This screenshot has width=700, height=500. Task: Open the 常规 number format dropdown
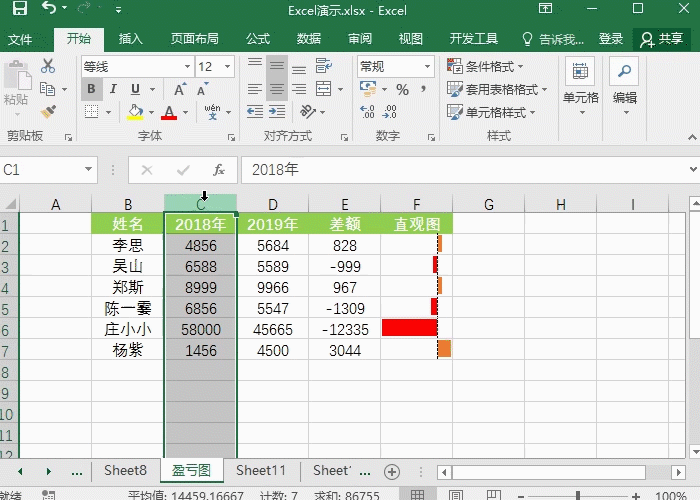coord(427,66)
